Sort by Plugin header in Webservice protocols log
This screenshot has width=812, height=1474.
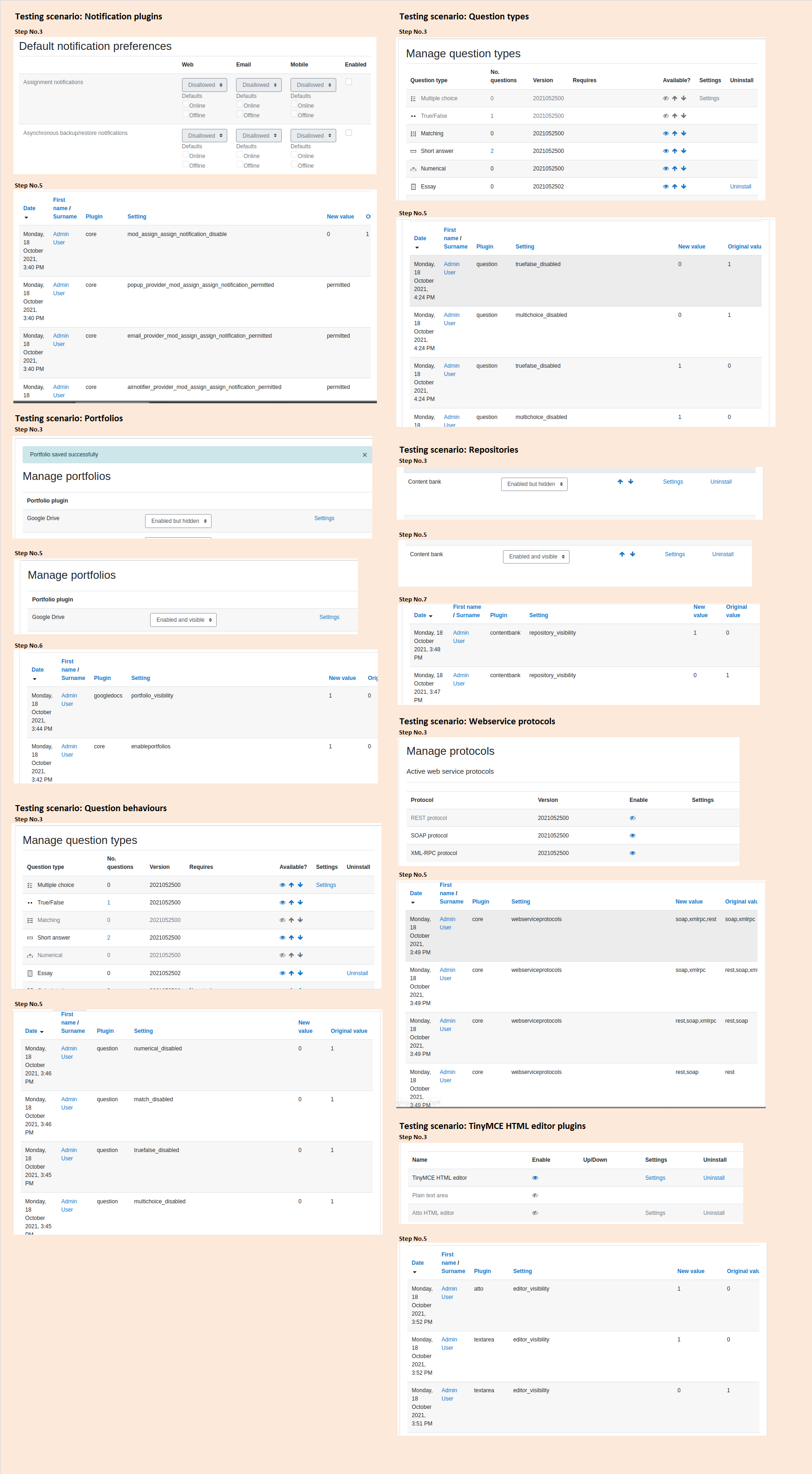point(480,902)
